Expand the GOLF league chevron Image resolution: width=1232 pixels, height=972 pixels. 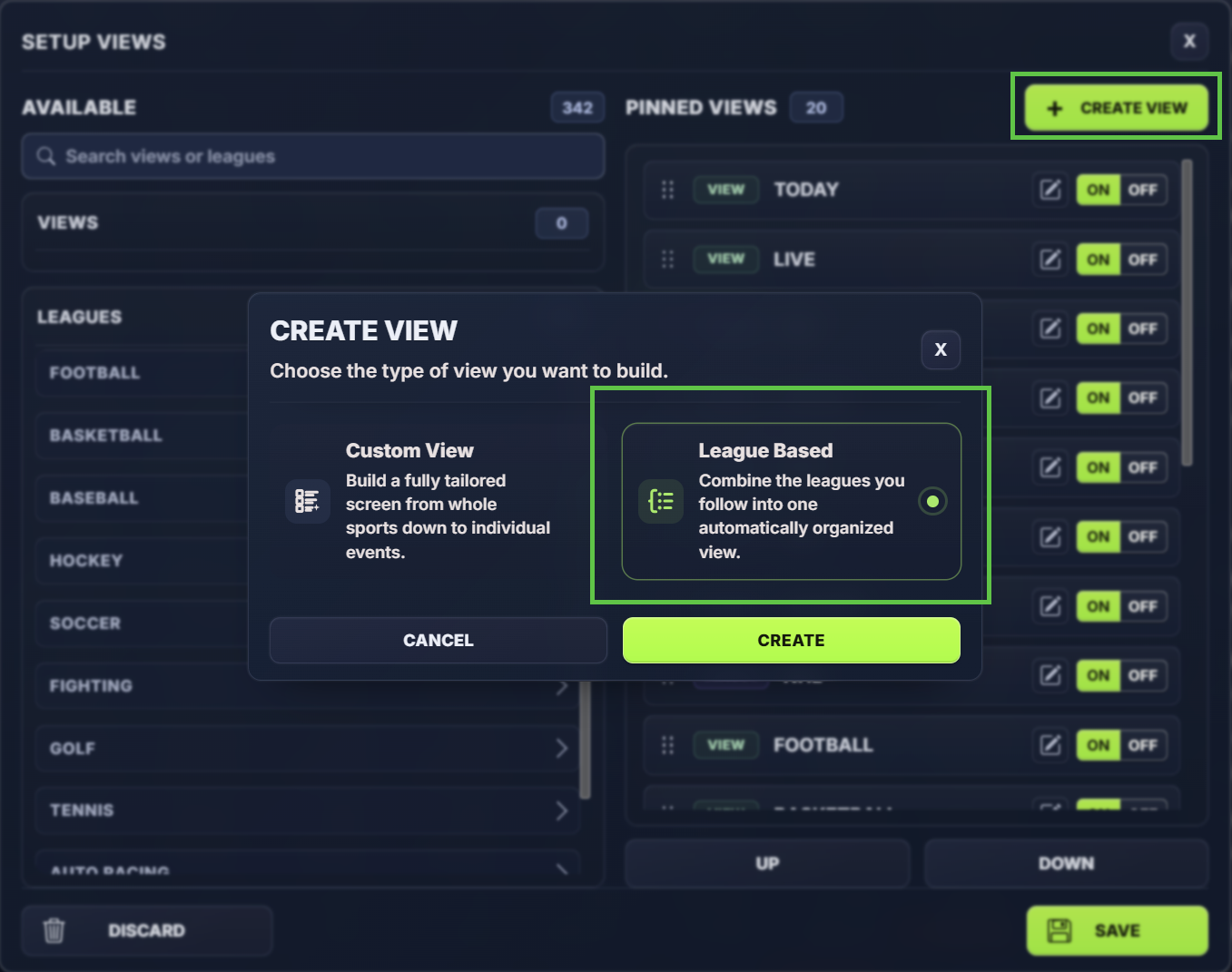click(562, 749)
